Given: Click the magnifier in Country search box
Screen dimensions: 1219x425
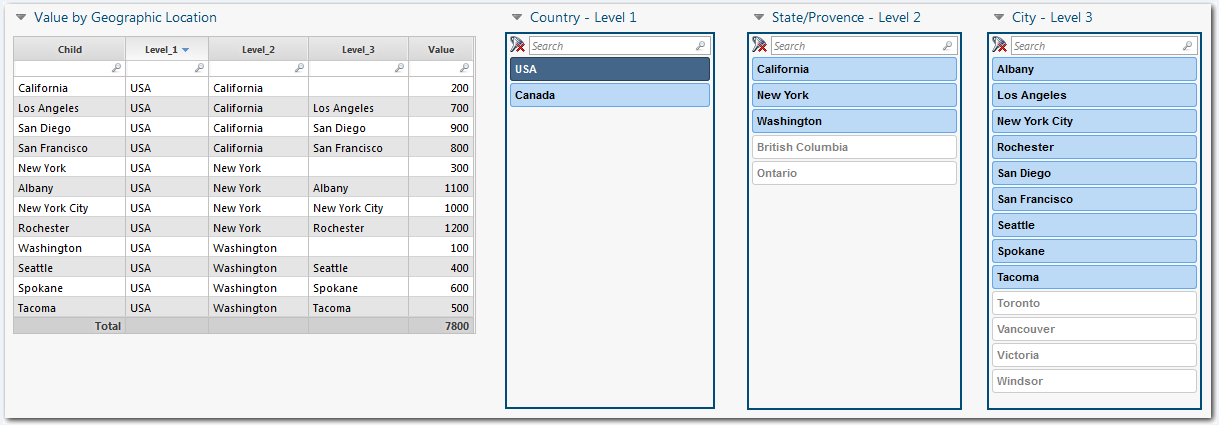Looking at the screenshot, I should tap(700, 46).
